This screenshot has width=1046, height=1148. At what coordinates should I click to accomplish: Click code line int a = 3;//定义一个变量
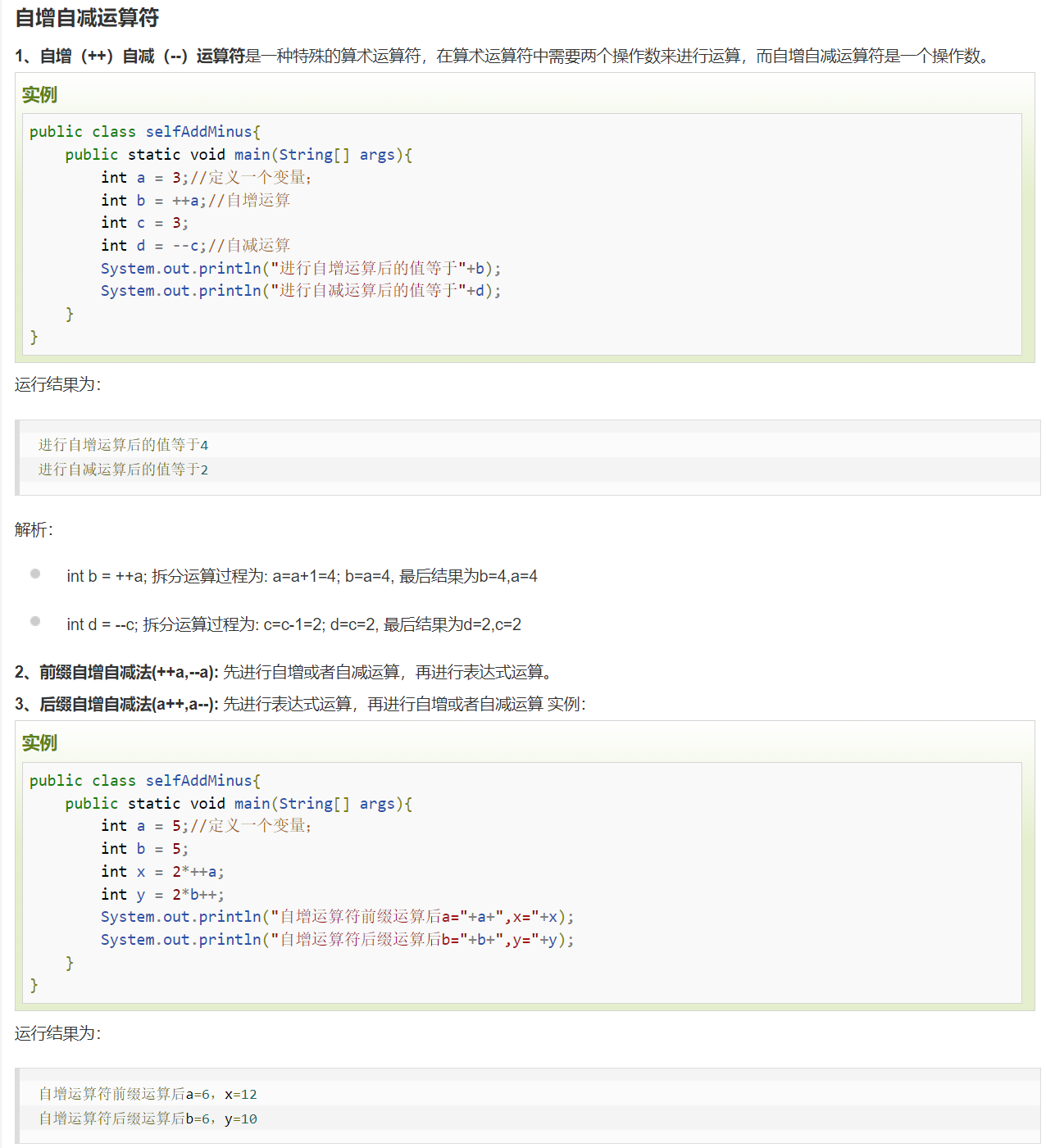coord(206,178)
